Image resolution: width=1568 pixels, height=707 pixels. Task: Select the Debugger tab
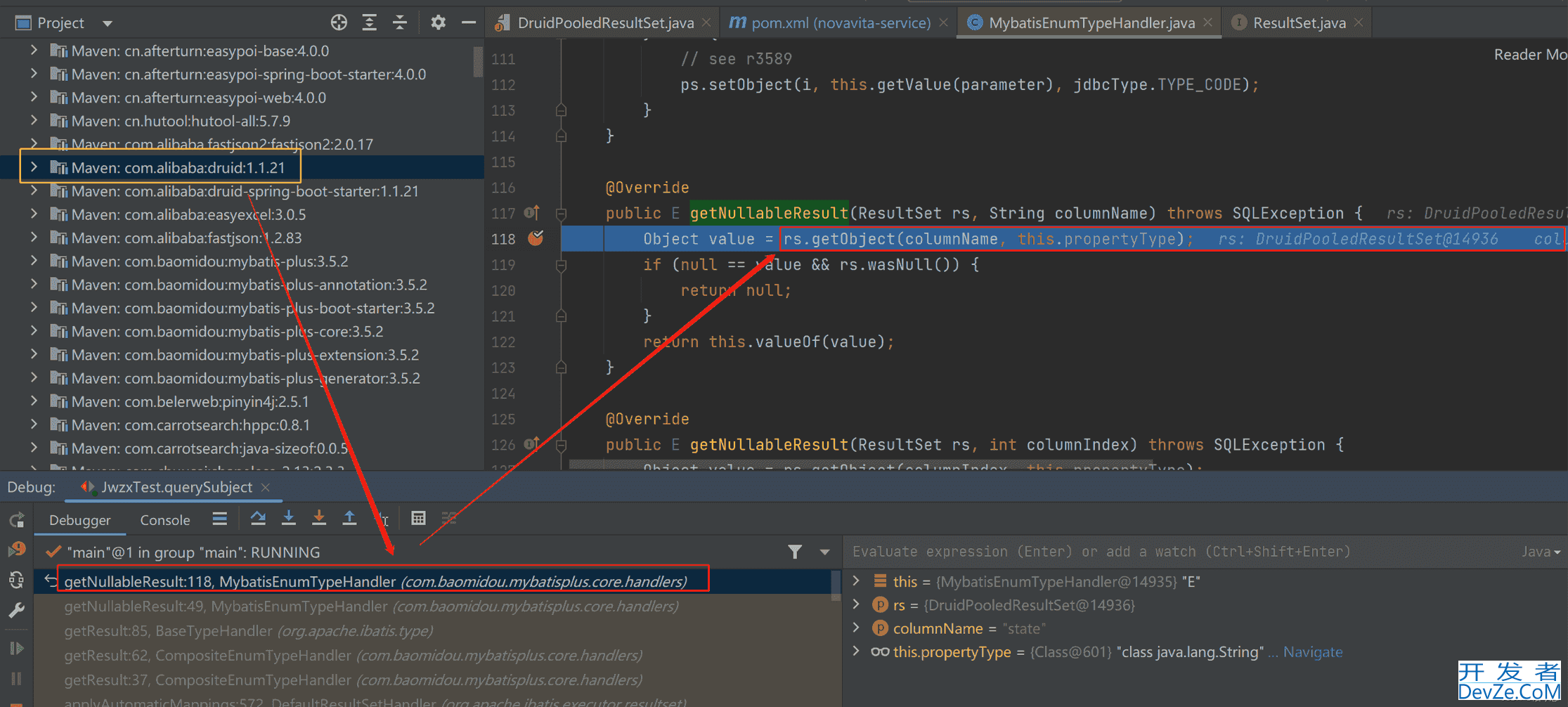[80, 520]
